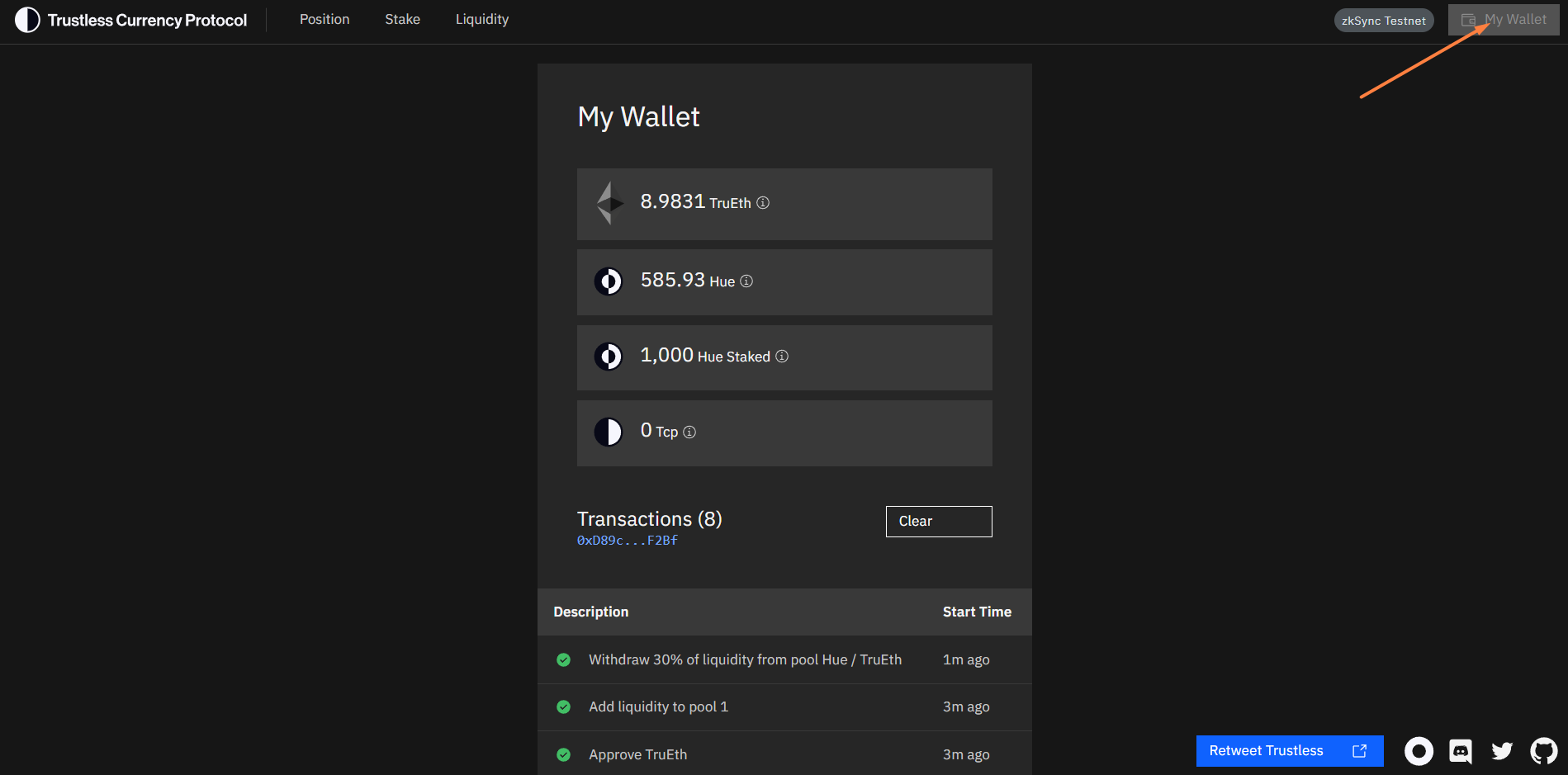
Task: Open the GitHub icon link
Action: (1543, 751)
